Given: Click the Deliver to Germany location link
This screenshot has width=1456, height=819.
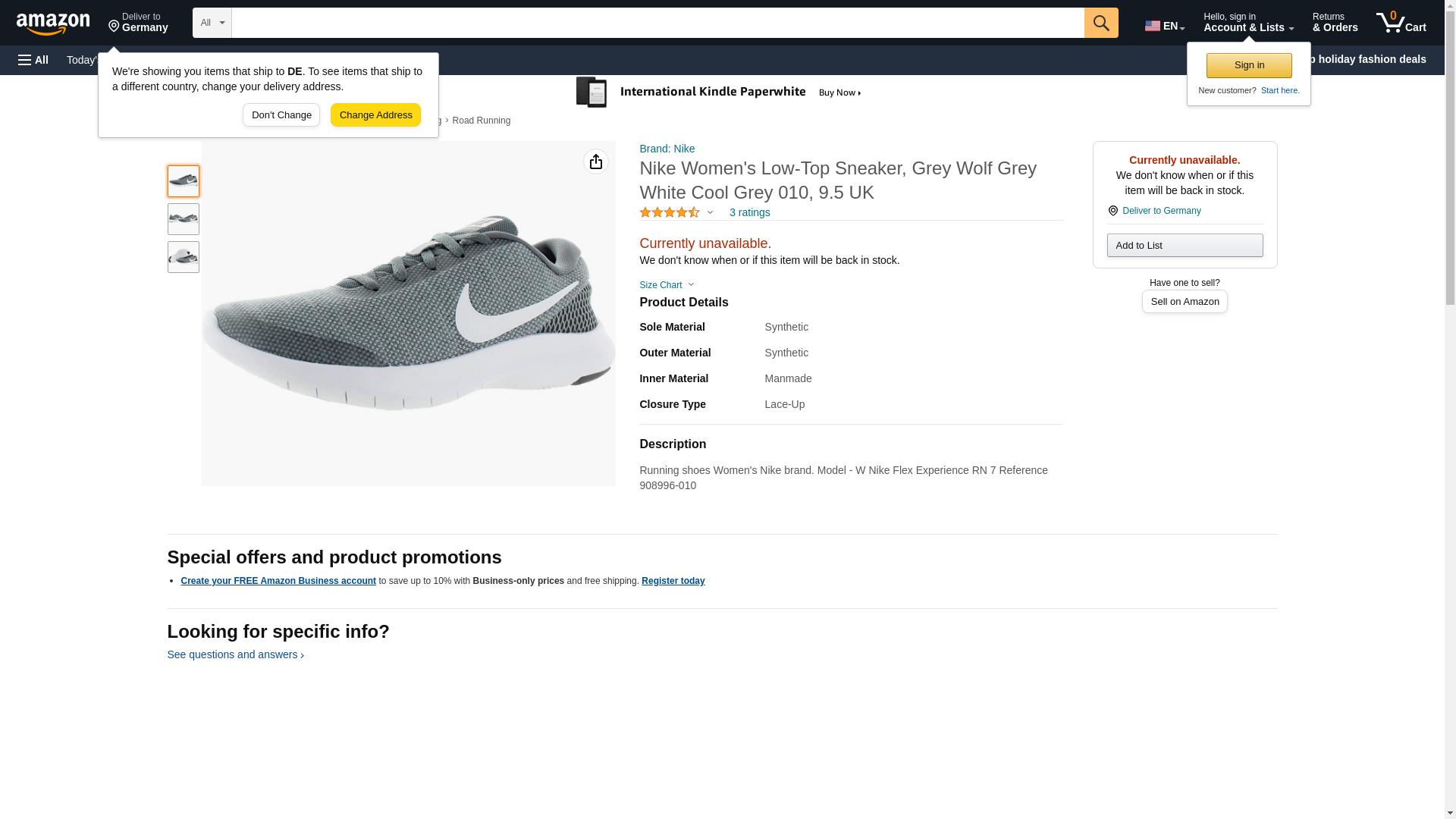Looking at the screenshot, I should (x=1161, y=211).
